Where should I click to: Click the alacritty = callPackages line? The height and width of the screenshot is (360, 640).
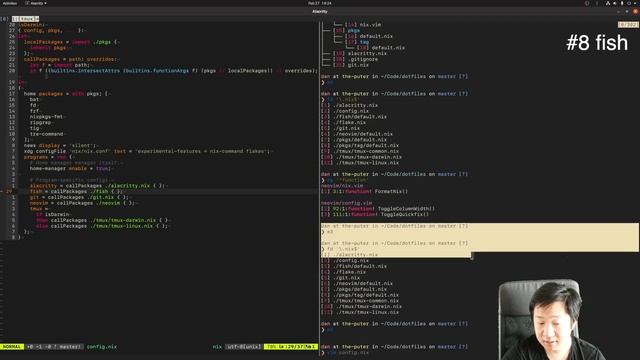coord(98,185)
